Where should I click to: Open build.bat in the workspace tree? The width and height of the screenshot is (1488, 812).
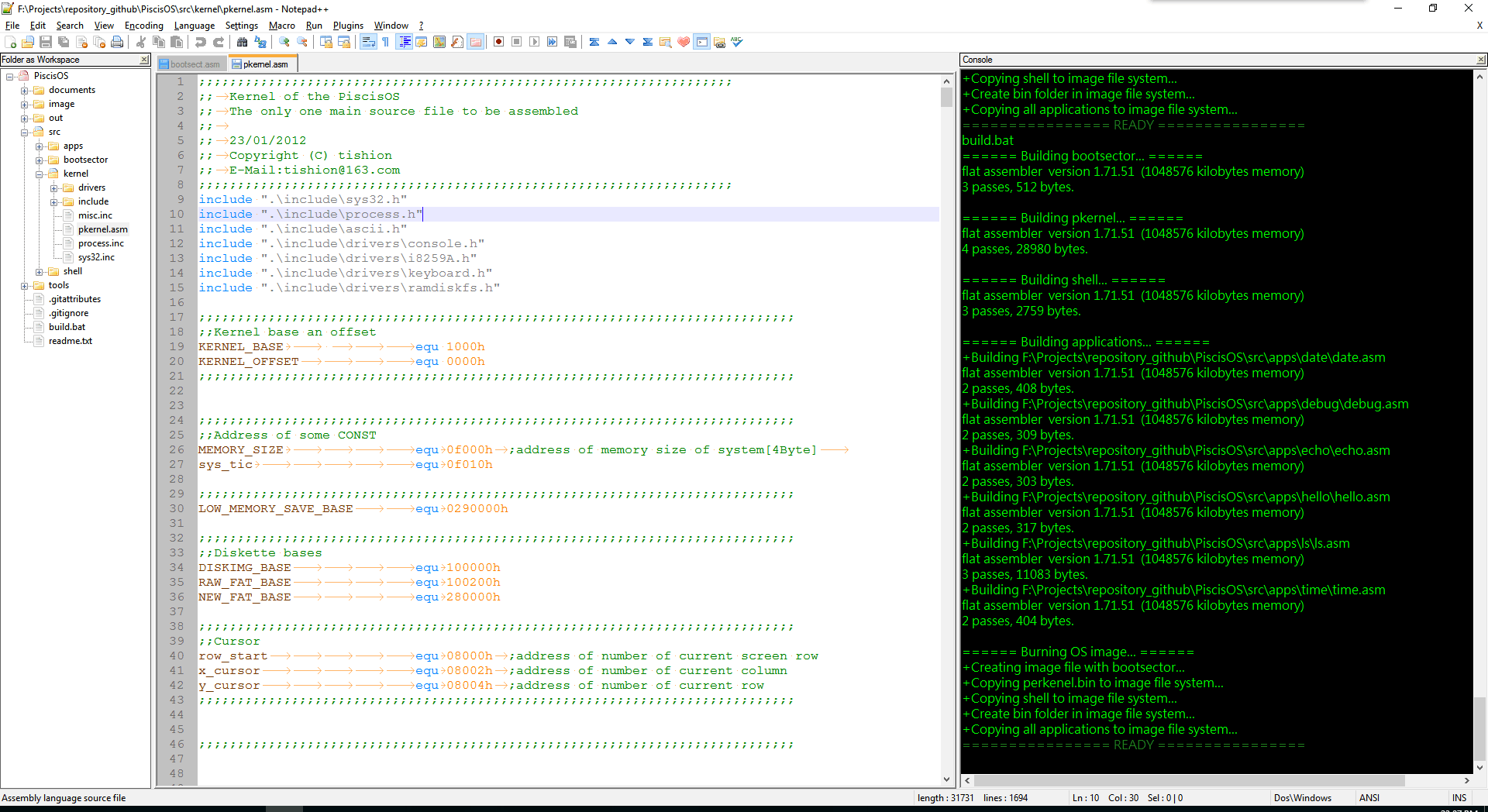pyautogui.click(x=67, y=327)
